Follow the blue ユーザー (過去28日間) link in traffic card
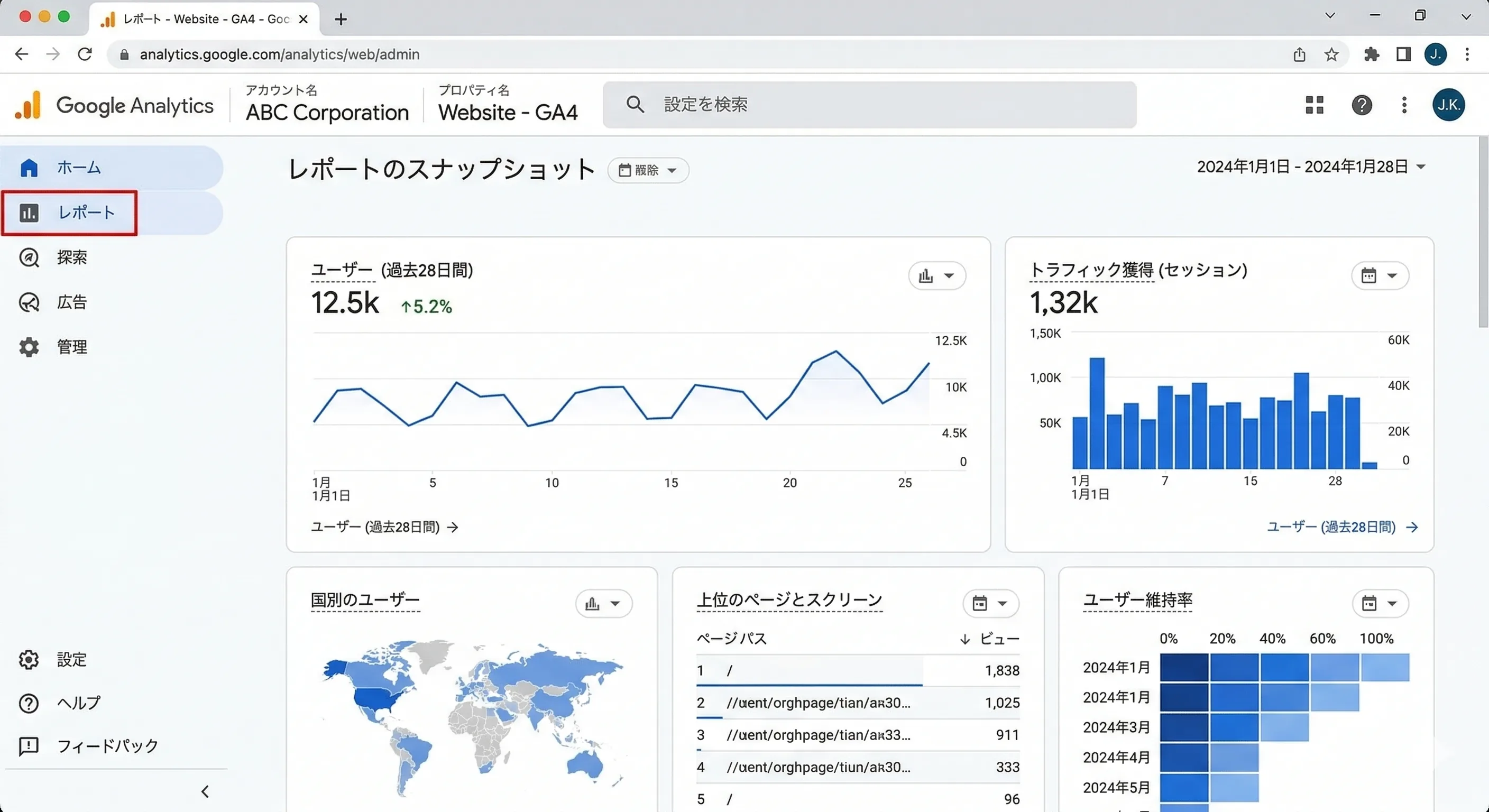Screen dimensions: 1489x812 pyautogui.click(x=1342, y=527)
